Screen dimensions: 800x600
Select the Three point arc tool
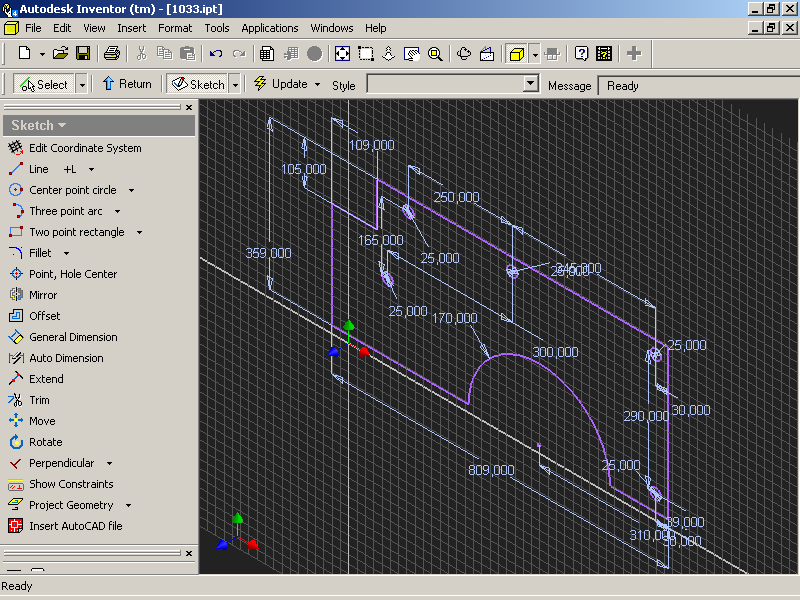[56, 211]
